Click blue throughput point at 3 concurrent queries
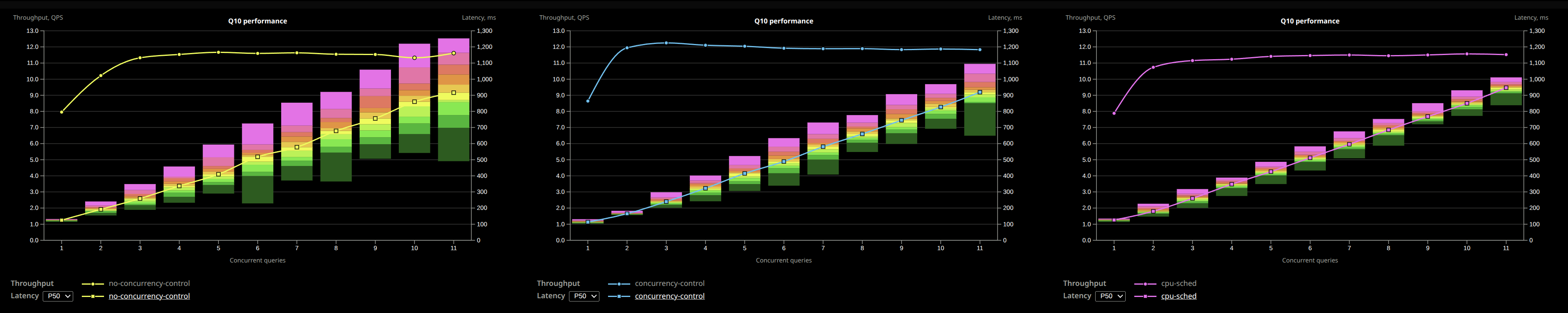Image resolution: width=1568 pixels, height=313 pixels. click(x=666, y=43)
